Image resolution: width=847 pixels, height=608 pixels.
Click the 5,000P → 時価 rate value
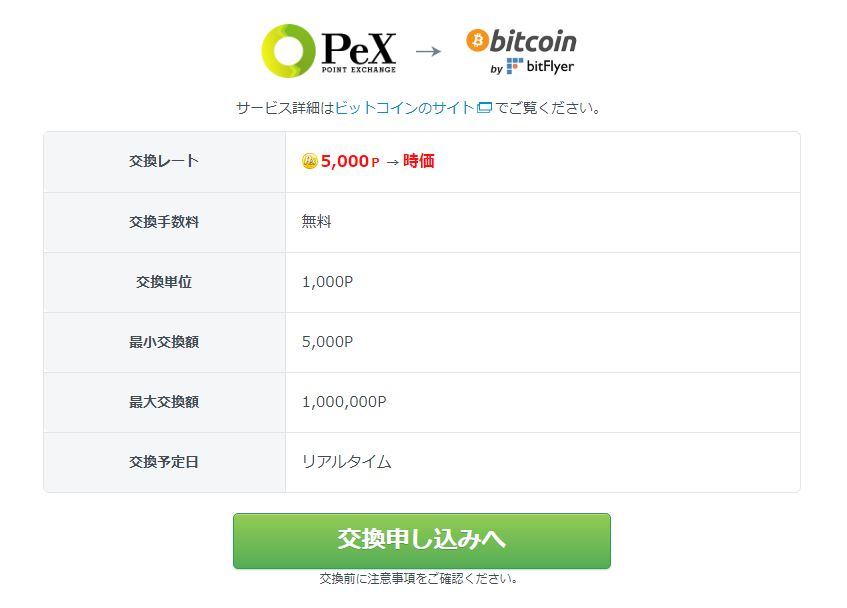click(x=368, y=161)
